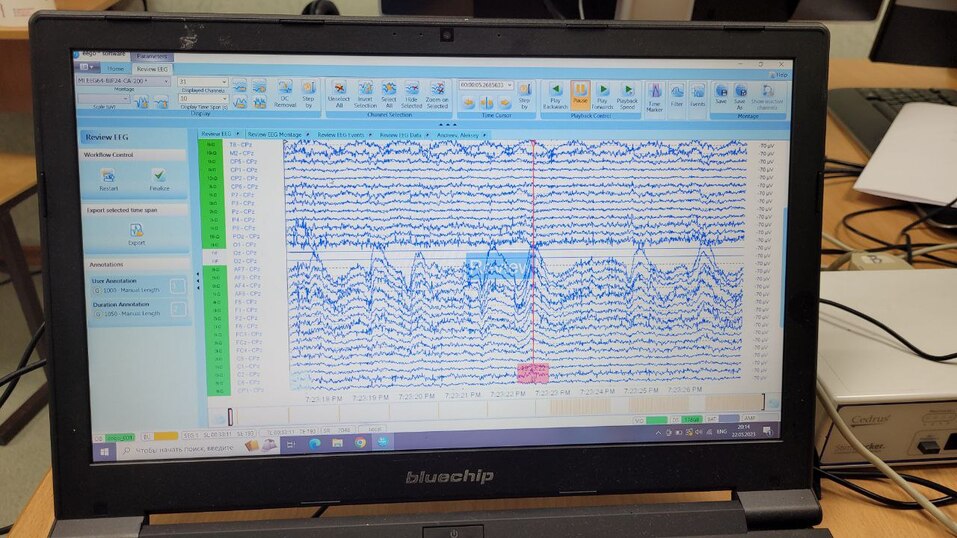Click Export in selected time span panel
Screen dimensions: 957x538
[x=136, y=234]
